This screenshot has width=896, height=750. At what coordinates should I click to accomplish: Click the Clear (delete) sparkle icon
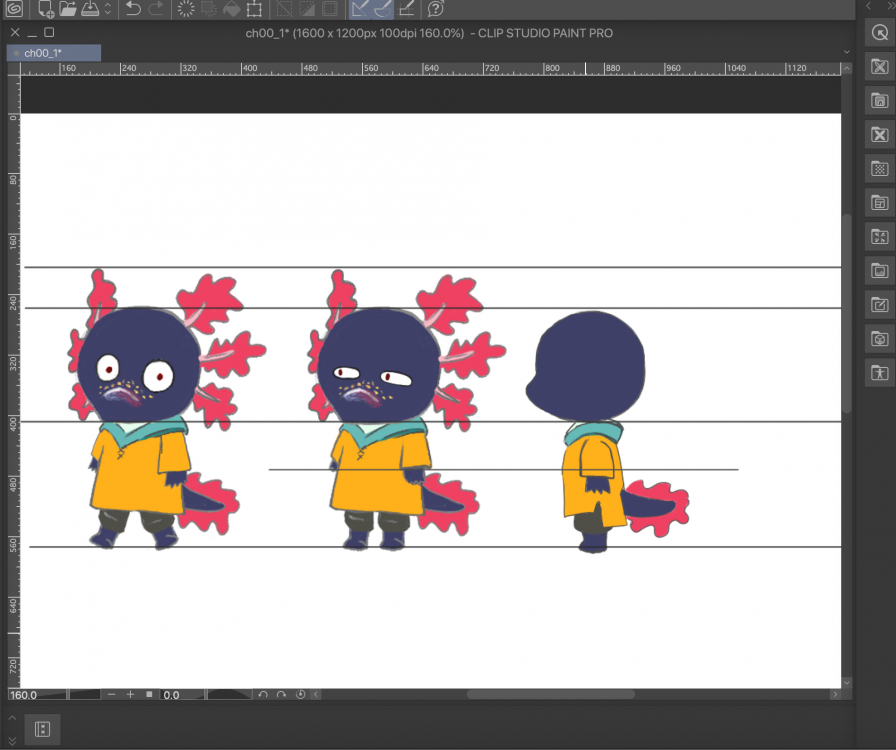[x=186, y=10]
